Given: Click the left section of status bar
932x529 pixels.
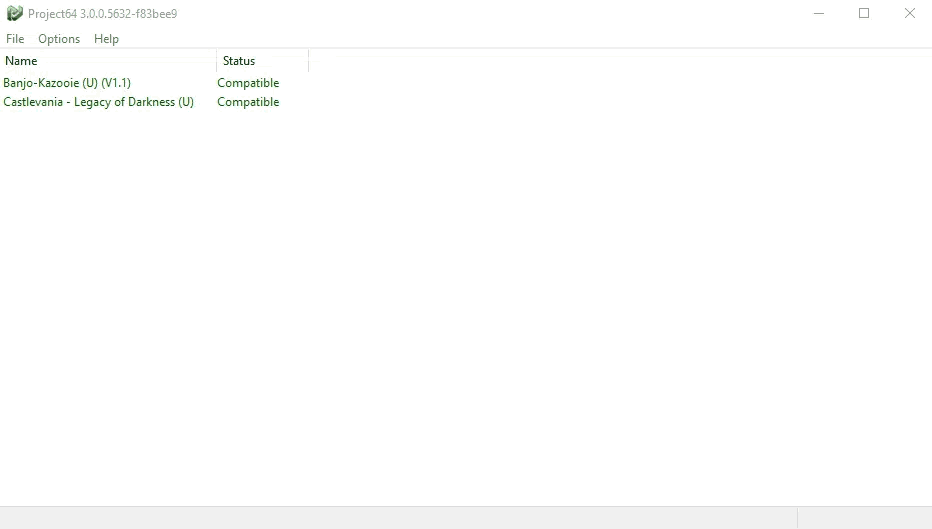Looking at the screenshot, I should (400, 517).
